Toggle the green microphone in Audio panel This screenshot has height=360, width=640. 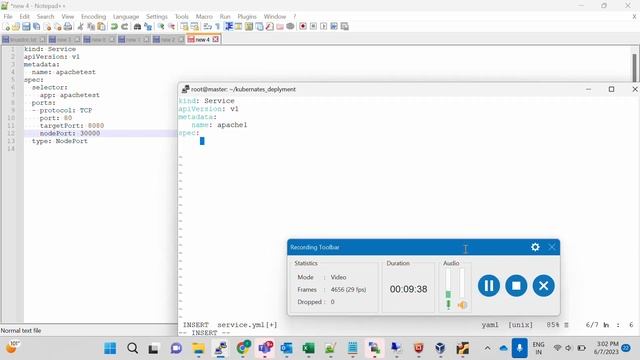(449, 304)
